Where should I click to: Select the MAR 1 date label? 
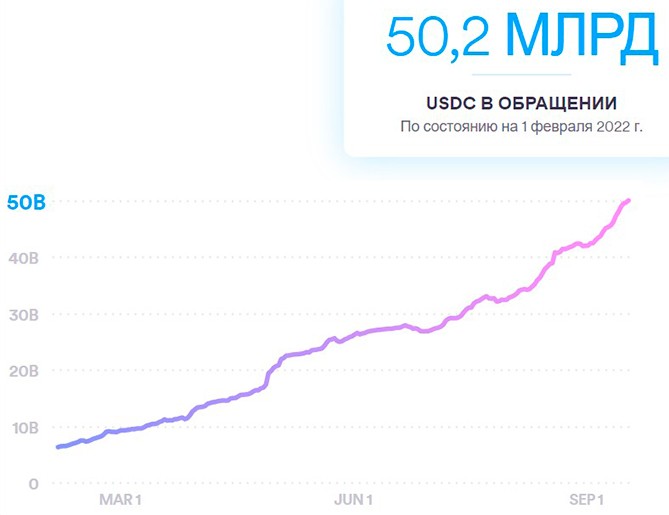120,500
